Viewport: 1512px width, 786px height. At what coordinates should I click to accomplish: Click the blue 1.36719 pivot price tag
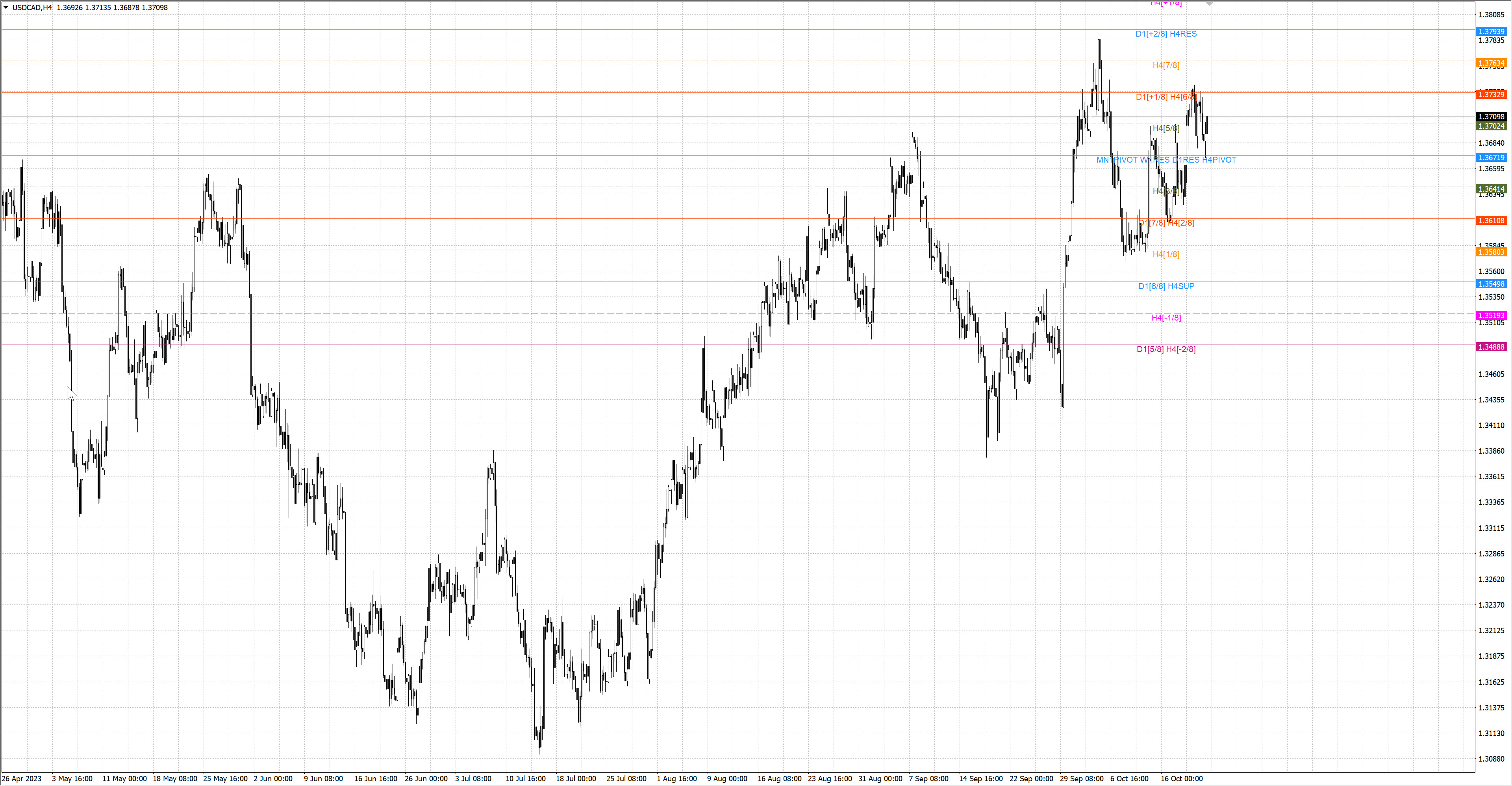pyautogui.click(x=1491, y=158)
